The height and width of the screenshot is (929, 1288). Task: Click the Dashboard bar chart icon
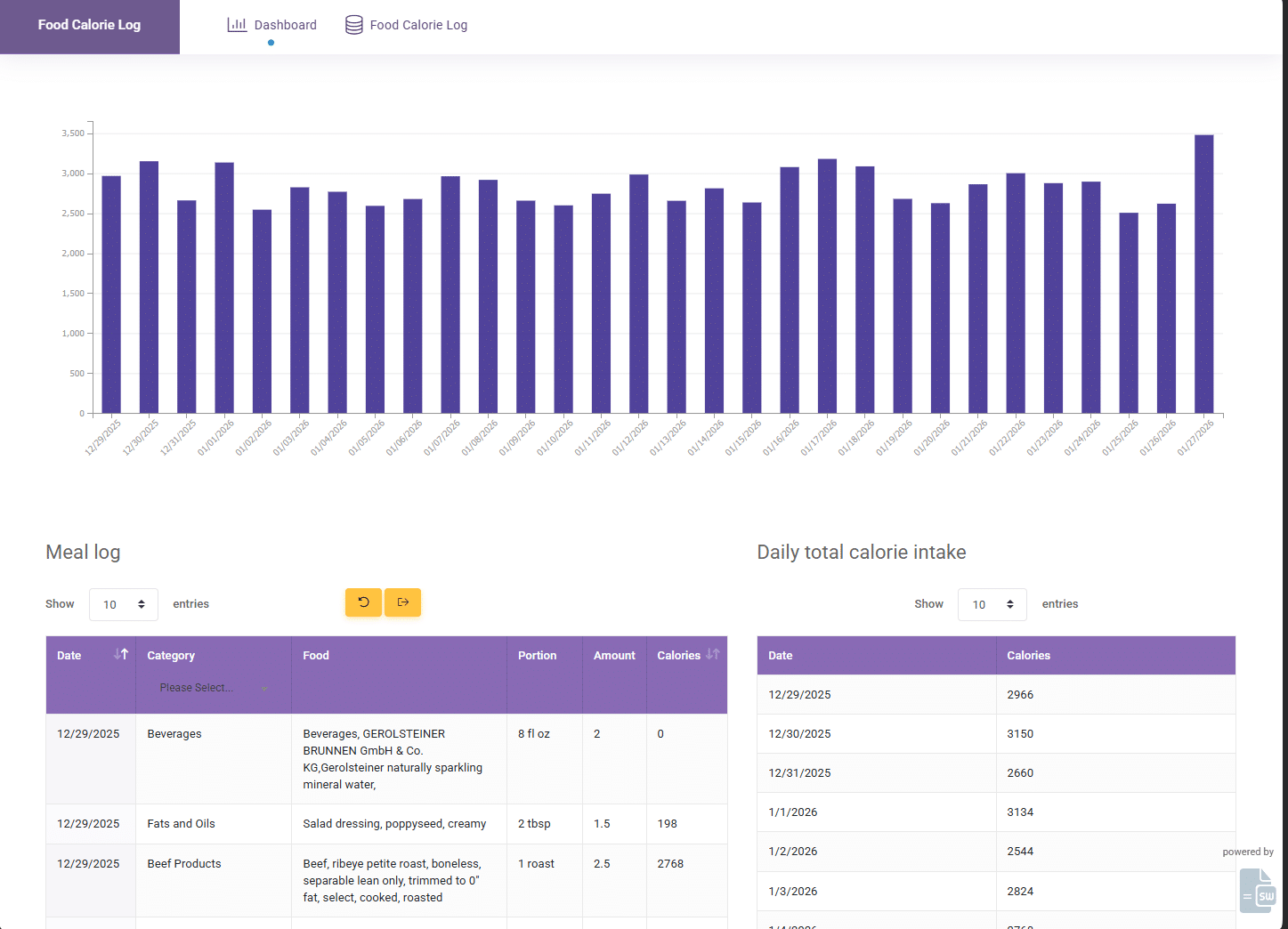coord(237,25)
